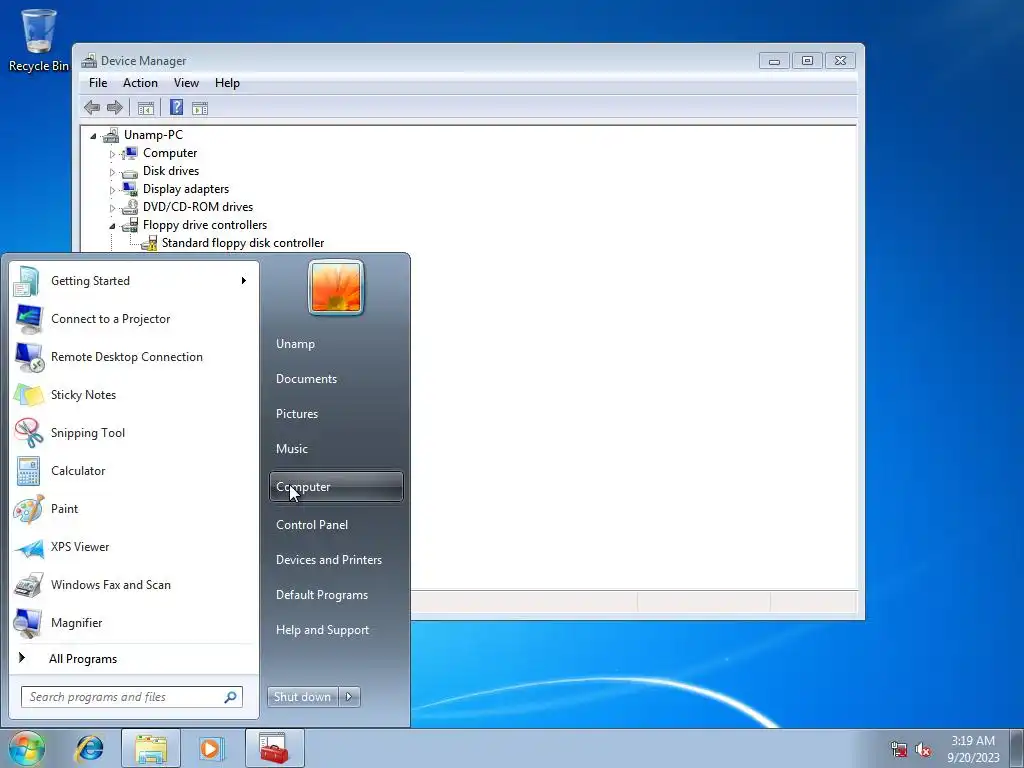Open Internet Explorer from taskbar
The height and width of the screenshot is (768, 1024).
click(89, 748)
